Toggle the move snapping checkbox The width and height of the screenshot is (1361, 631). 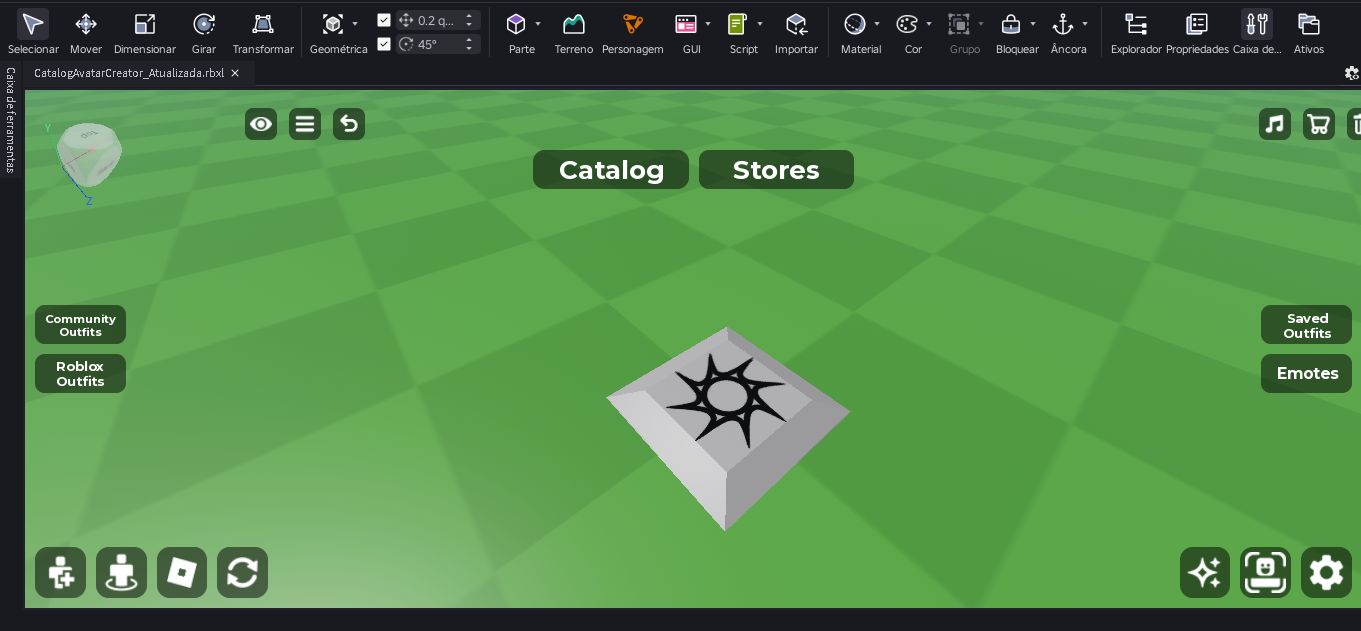tap(384, 20)
